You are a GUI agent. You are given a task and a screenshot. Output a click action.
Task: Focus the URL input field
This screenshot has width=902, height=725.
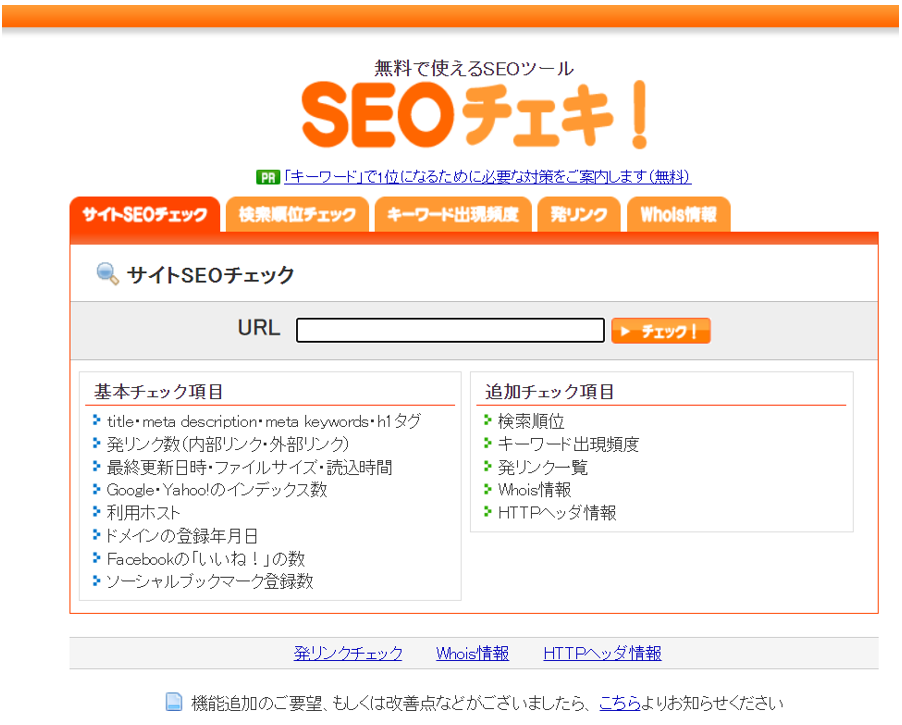[x=450, y=330]
